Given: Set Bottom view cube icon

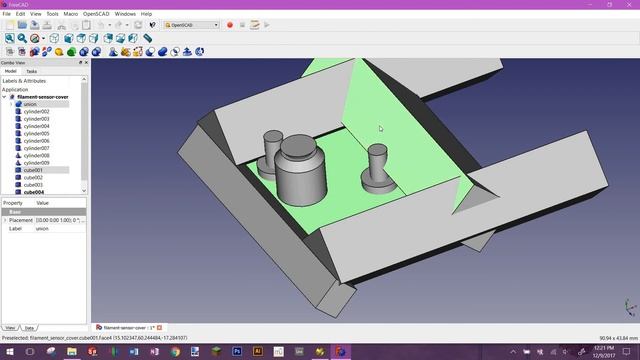Looking at the screenshot, I should (120, 38).
